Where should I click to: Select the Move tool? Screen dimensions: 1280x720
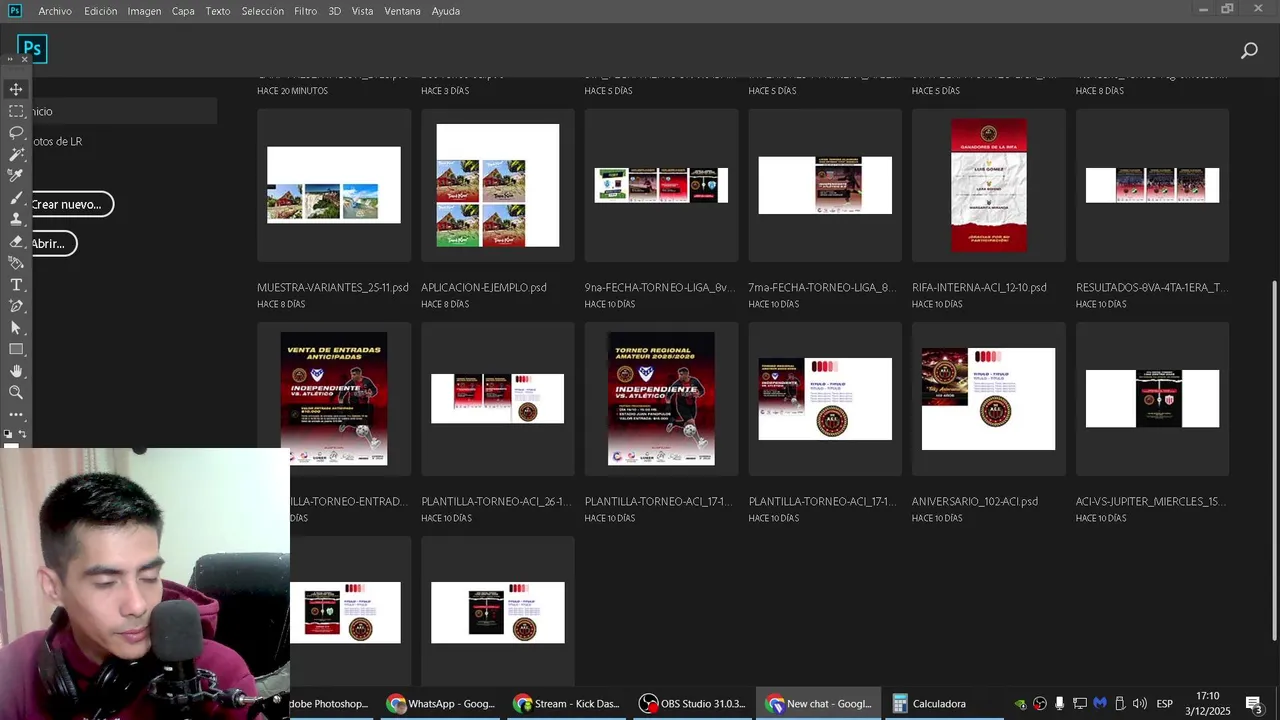(x=16, y=90)
